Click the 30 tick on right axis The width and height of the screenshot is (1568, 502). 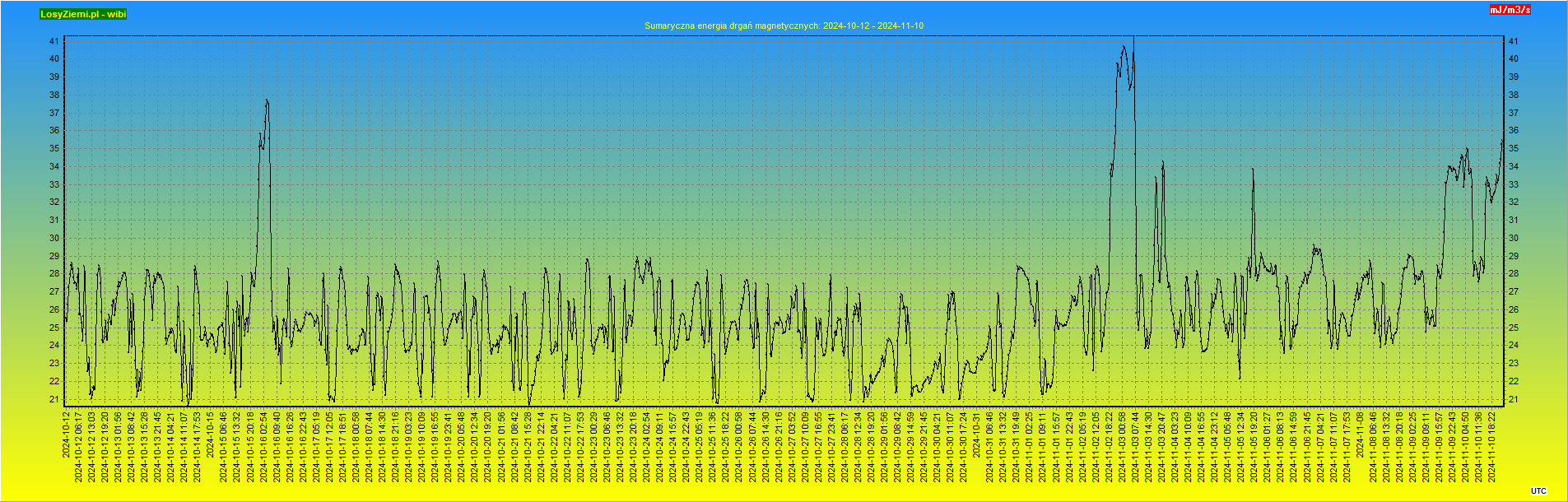[1513, 239]
